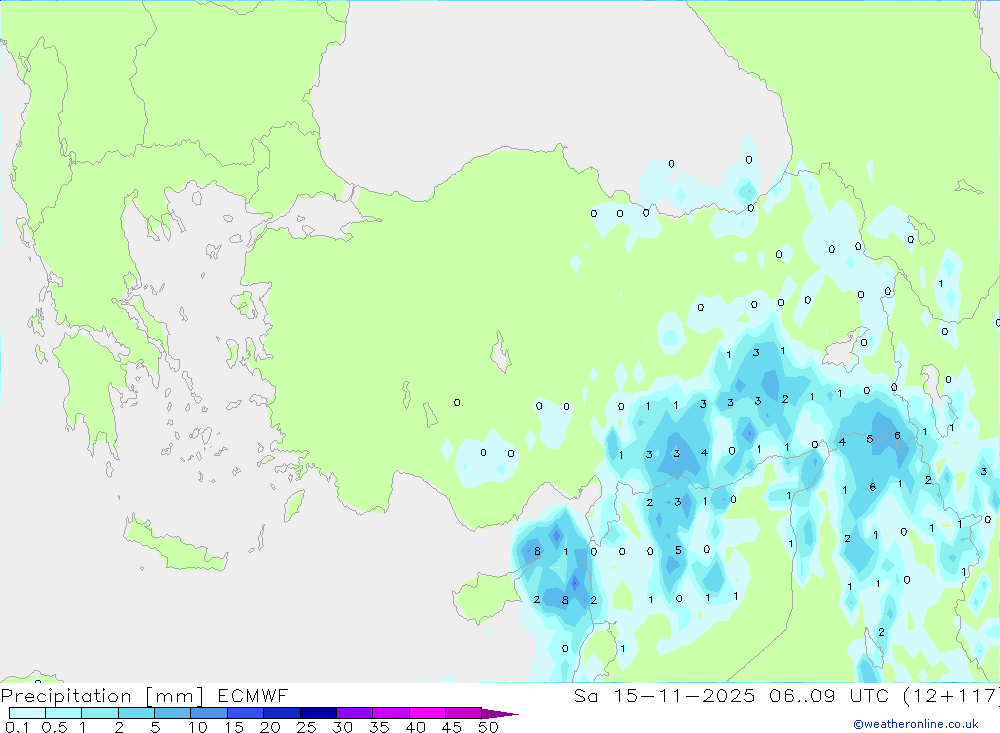Click the above-50 arrow tip of legend
The height and width of the screenshot is (733, 1000).
pyautogui.click(x=501, y=714)
